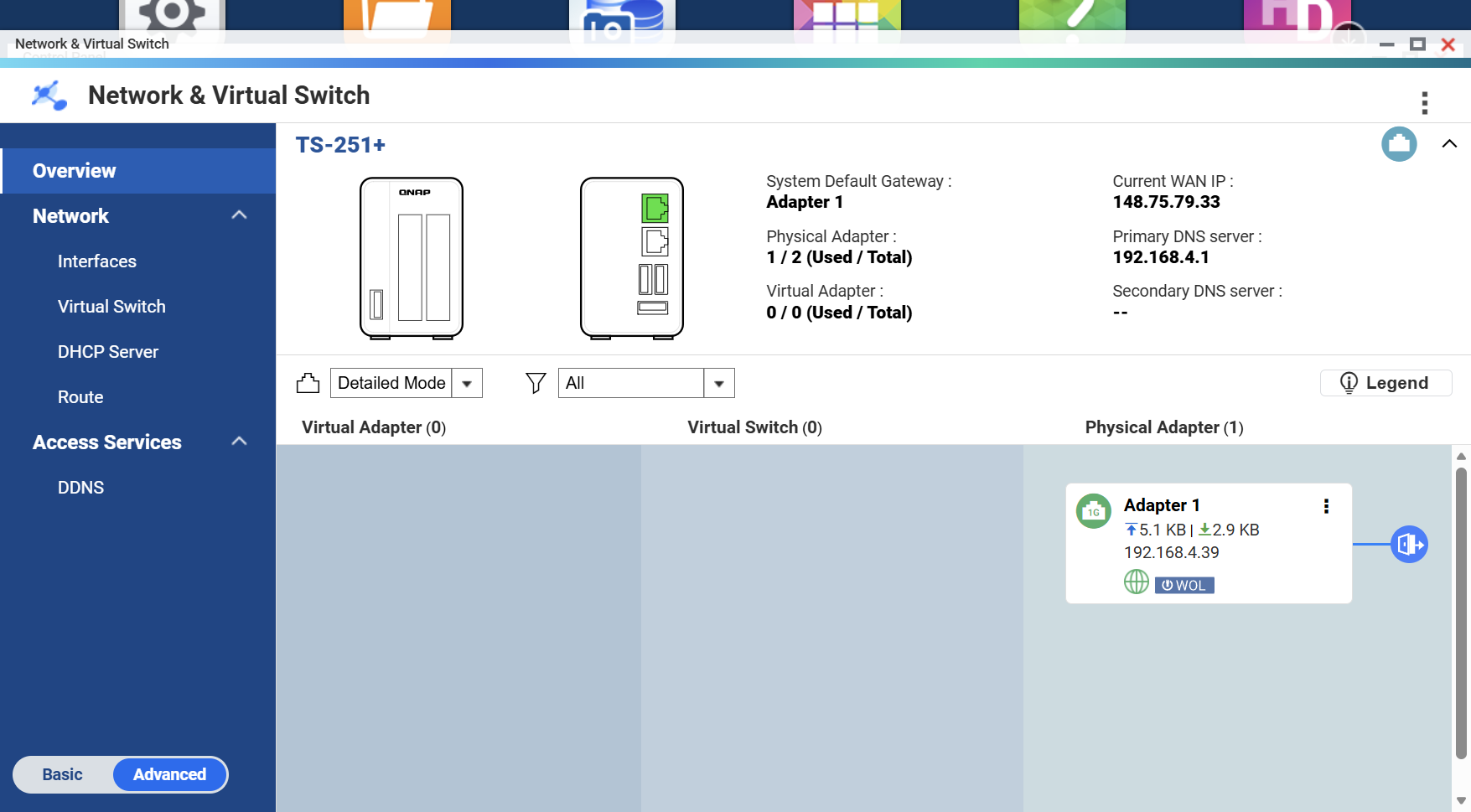Click the desktop gear settings icon behind window

click(172, 15)
